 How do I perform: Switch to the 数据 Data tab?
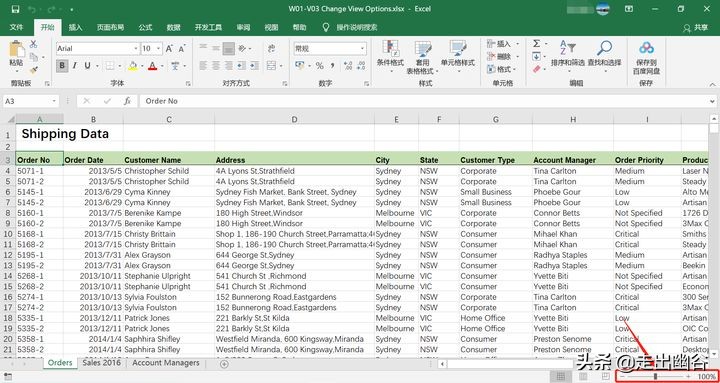[174, 28]
